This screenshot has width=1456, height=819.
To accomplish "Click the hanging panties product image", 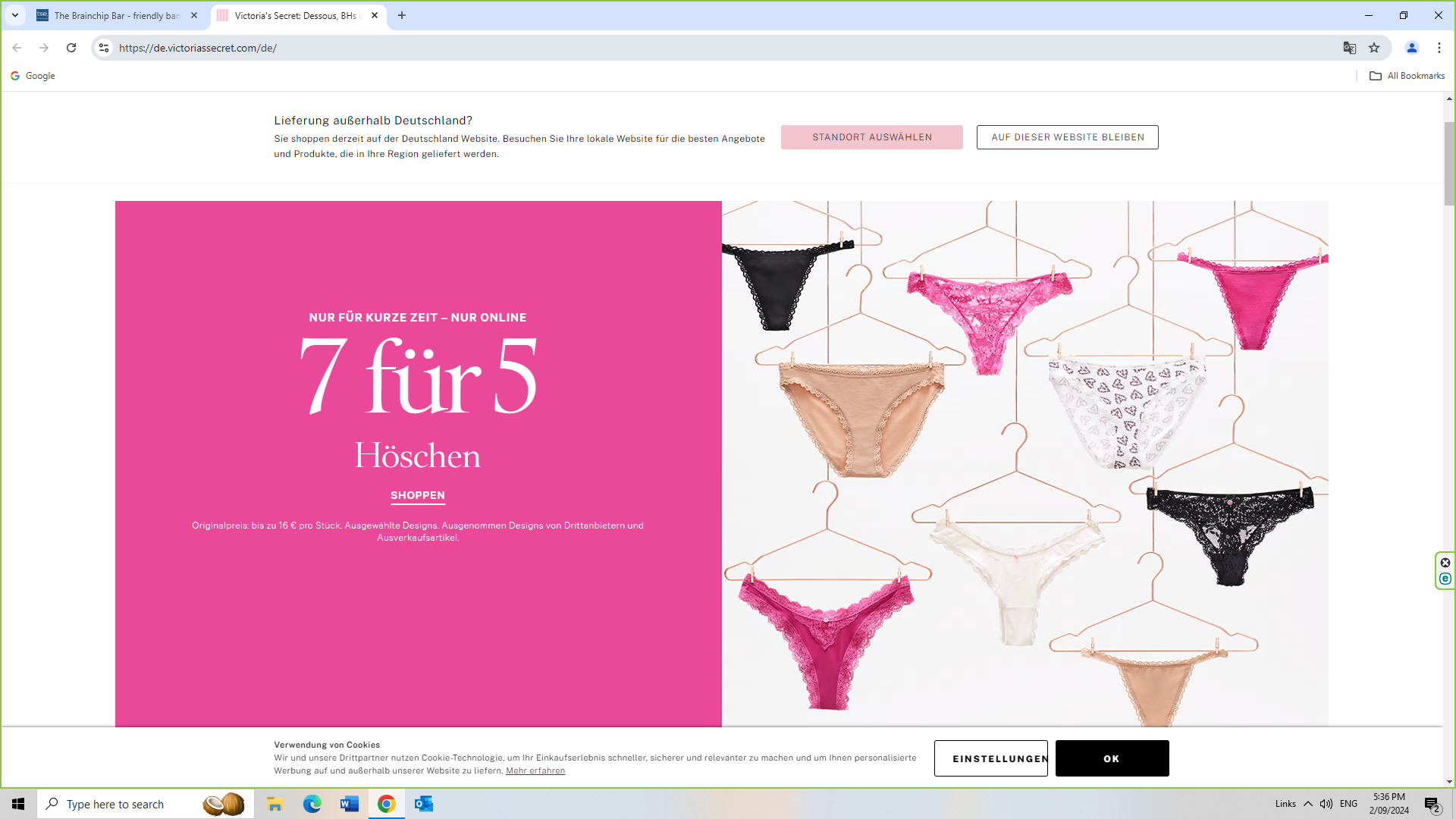I will pos(1025,463).
